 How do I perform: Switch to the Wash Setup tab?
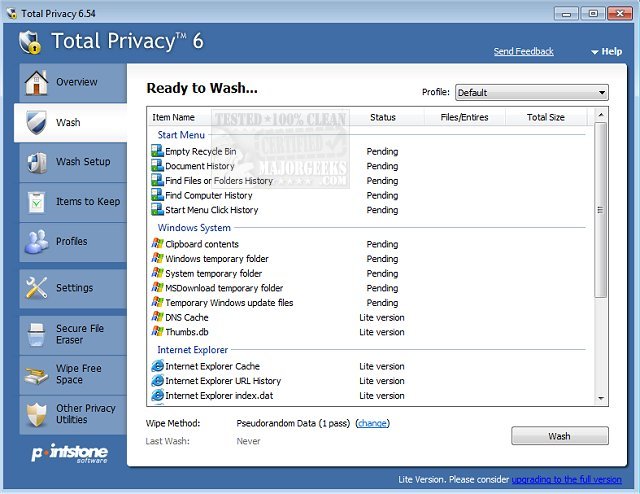coord(73,162)
